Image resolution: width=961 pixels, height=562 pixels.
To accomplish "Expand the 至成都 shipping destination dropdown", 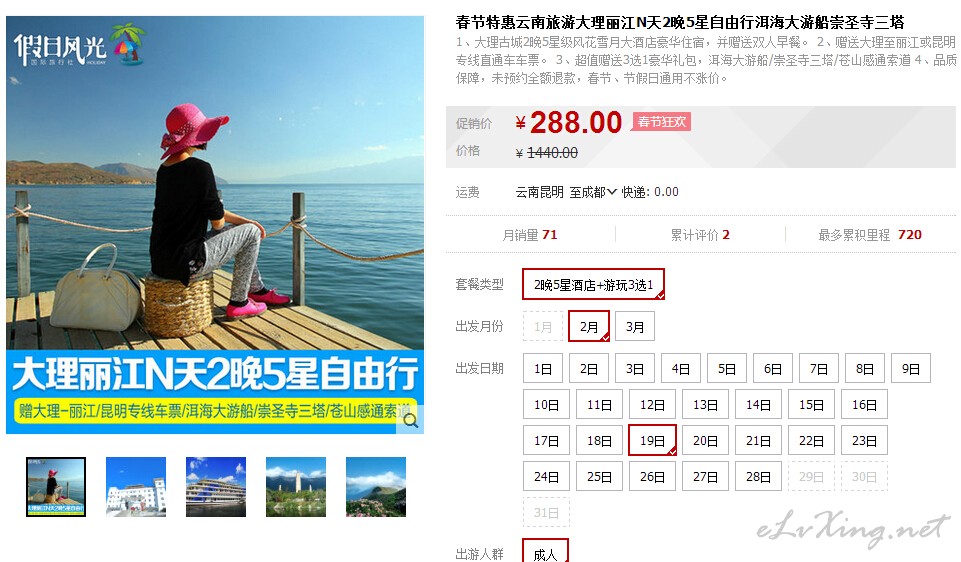I will pos(593,192).
